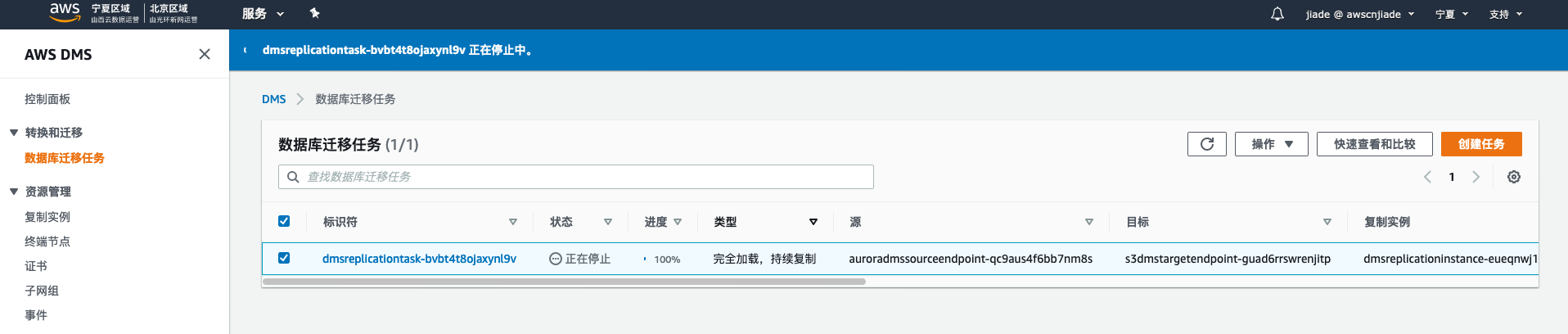1568x334 pixels.
Task: Open dmsreplicationtask-bvbt4t8ojaxynl9v task link
Action: pos(419,259)
